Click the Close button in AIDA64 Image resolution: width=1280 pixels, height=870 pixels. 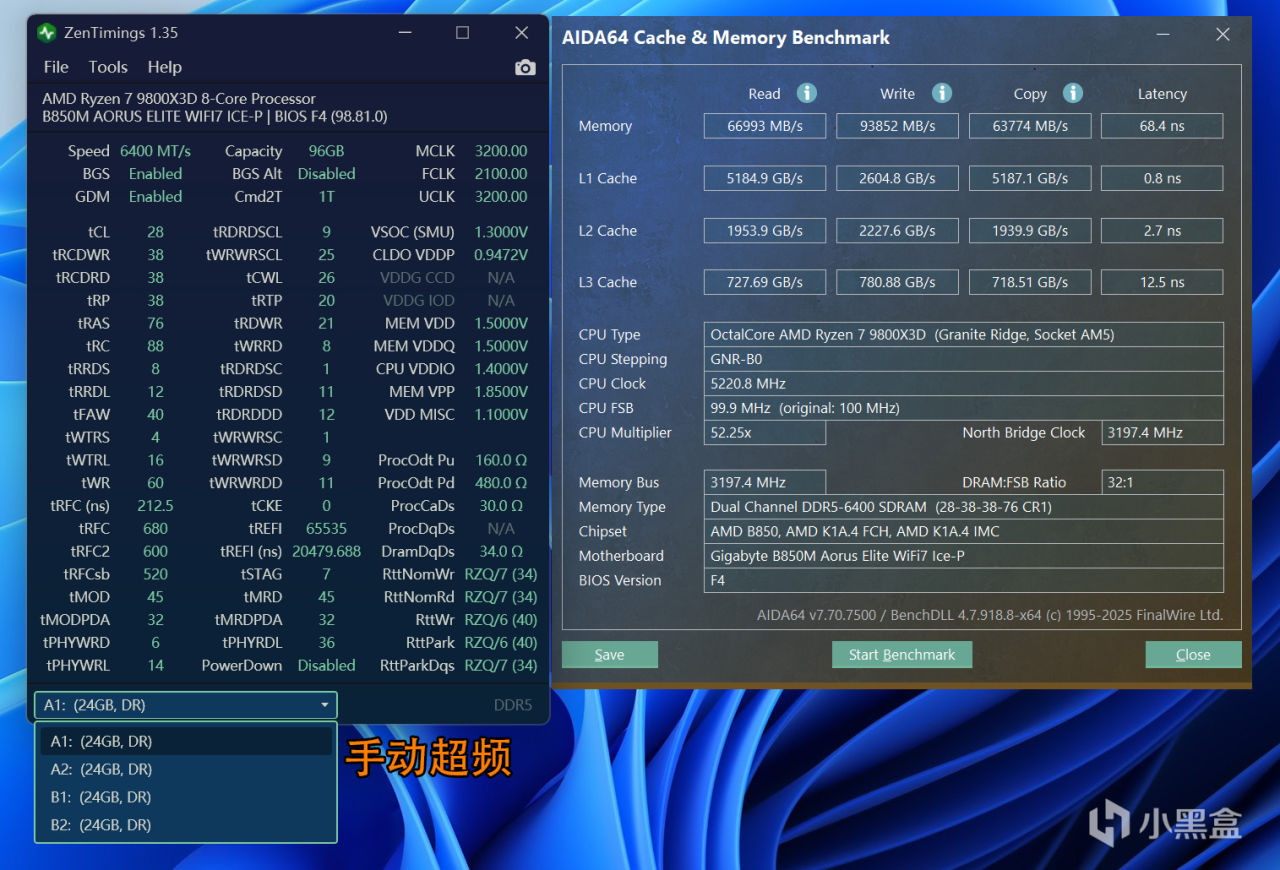click(x=1193, y=655)
